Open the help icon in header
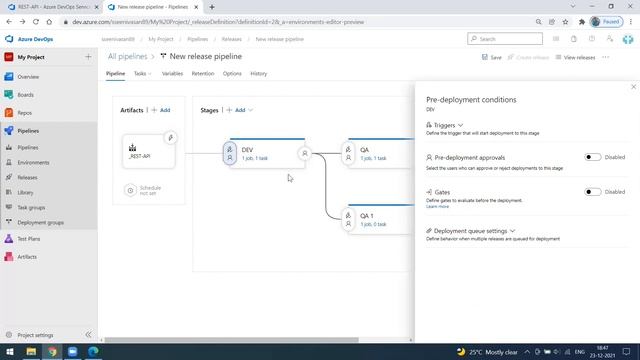This screenshot has height=360, width=640. pyautogui.click(x=592, y=39)
